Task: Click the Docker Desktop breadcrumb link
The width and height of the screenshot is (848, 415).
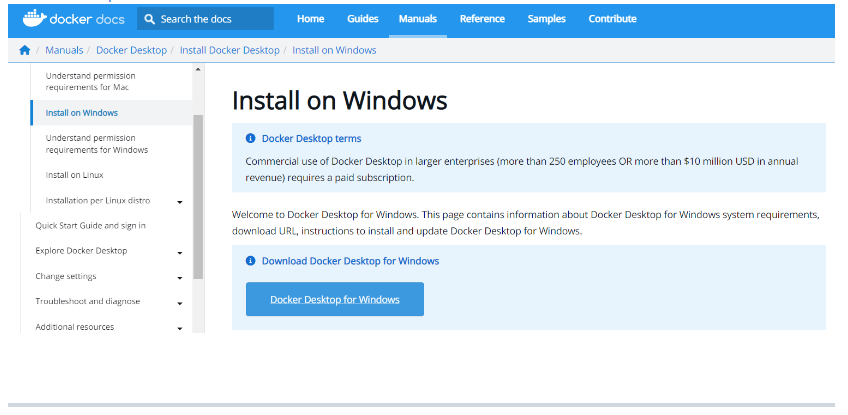Action: coord(131,50)
